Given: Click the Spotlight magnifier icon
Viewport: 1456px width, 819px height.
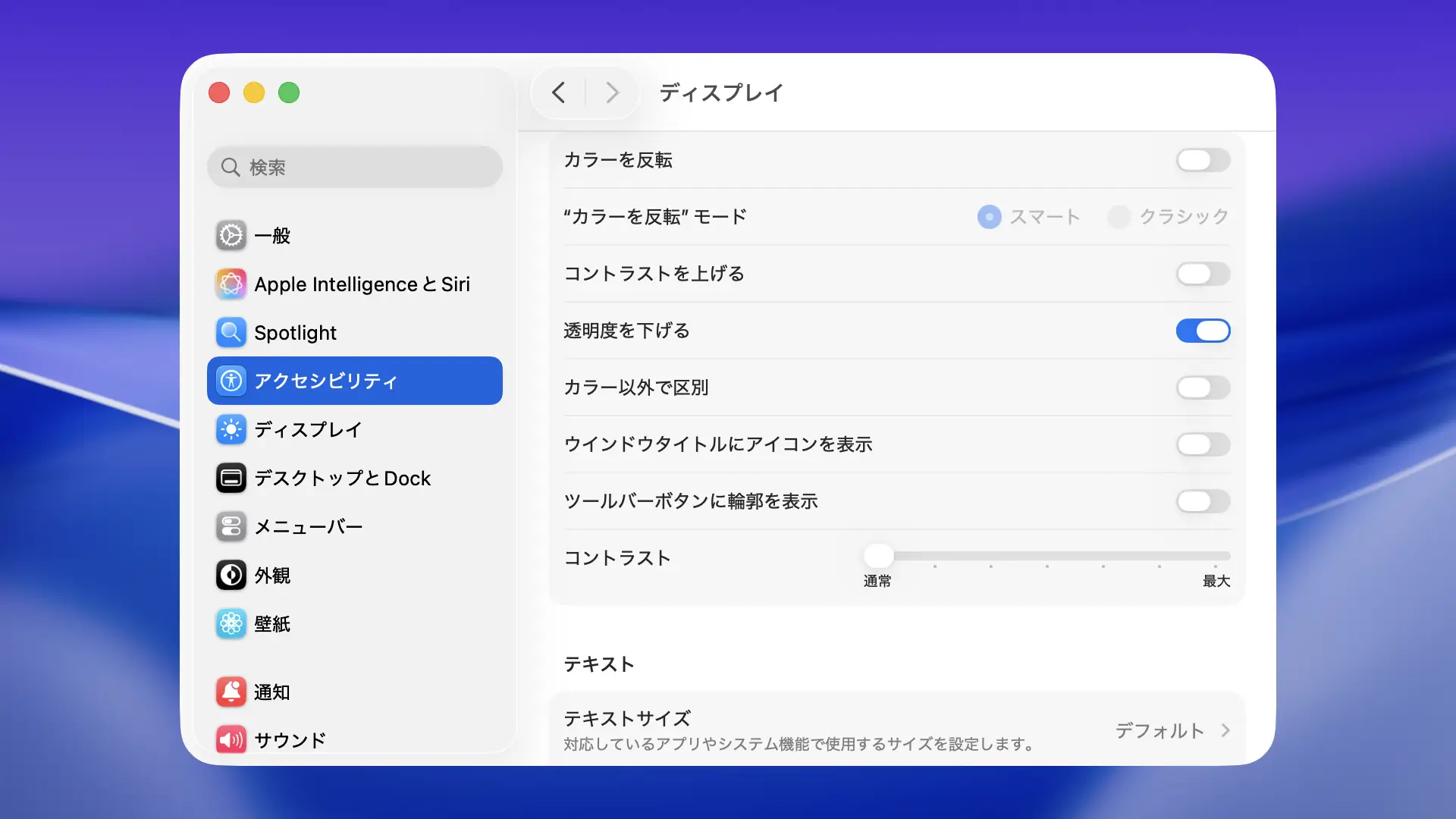Looking at the screenshot, I should coord(231,333).
